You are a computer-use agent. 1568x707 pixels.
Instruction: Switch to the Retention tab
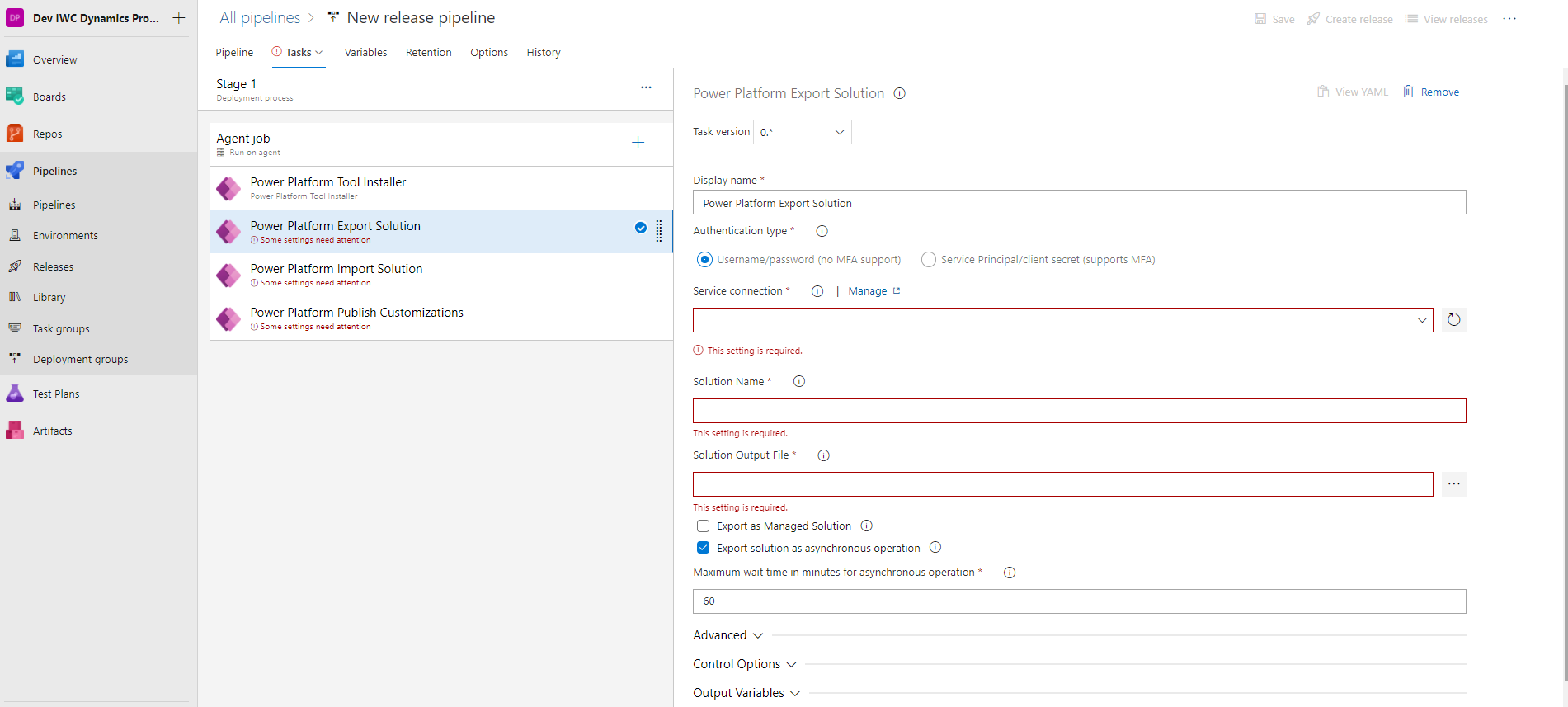(429, 53)
